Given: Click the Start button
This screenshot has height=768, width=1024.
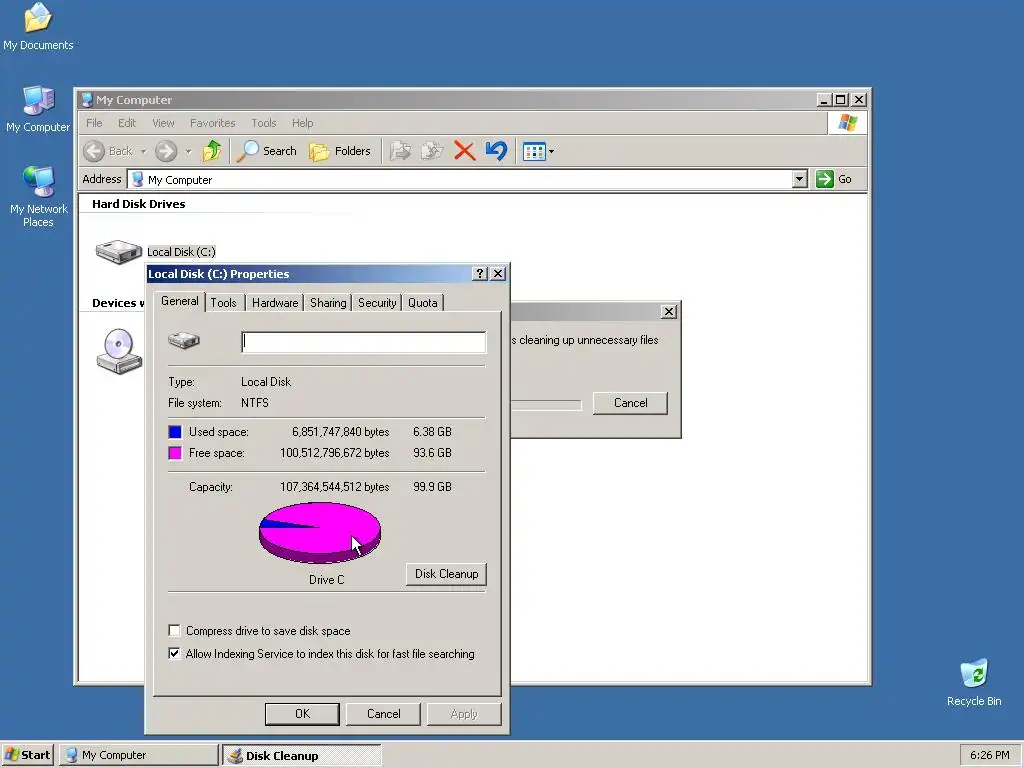Looking at the screenshot, I should coord(27,755).
